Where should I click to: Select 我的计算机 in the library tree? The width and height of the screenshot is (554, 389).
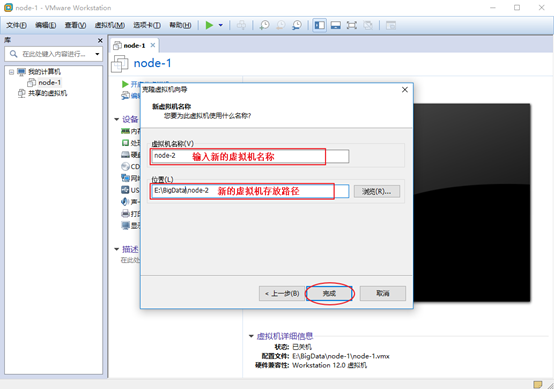pos(44,72)
